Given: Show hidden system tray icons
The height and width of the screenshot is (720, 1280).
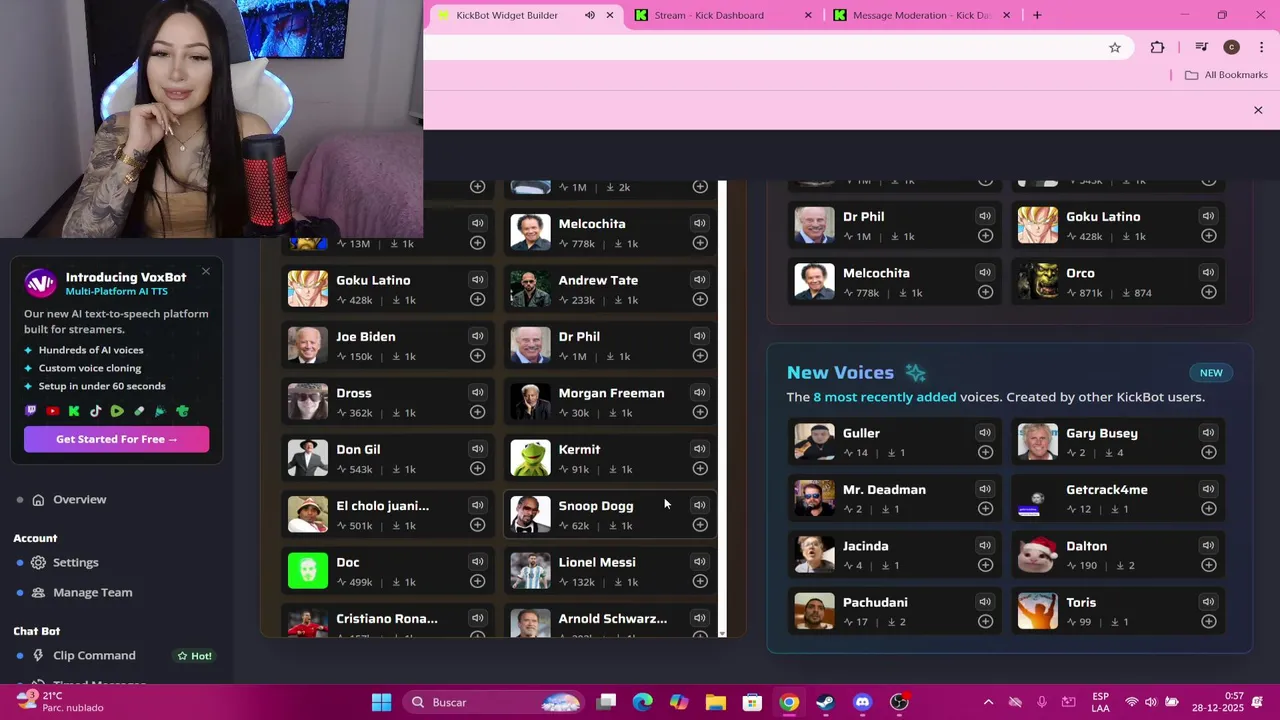Looking at the screenshot, I should [988, 702].
